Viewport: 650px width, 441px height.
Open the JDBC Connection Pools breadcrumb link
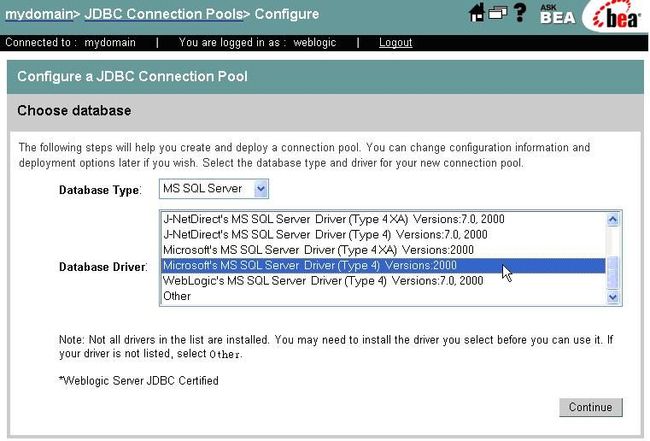[x=164, y=14]
